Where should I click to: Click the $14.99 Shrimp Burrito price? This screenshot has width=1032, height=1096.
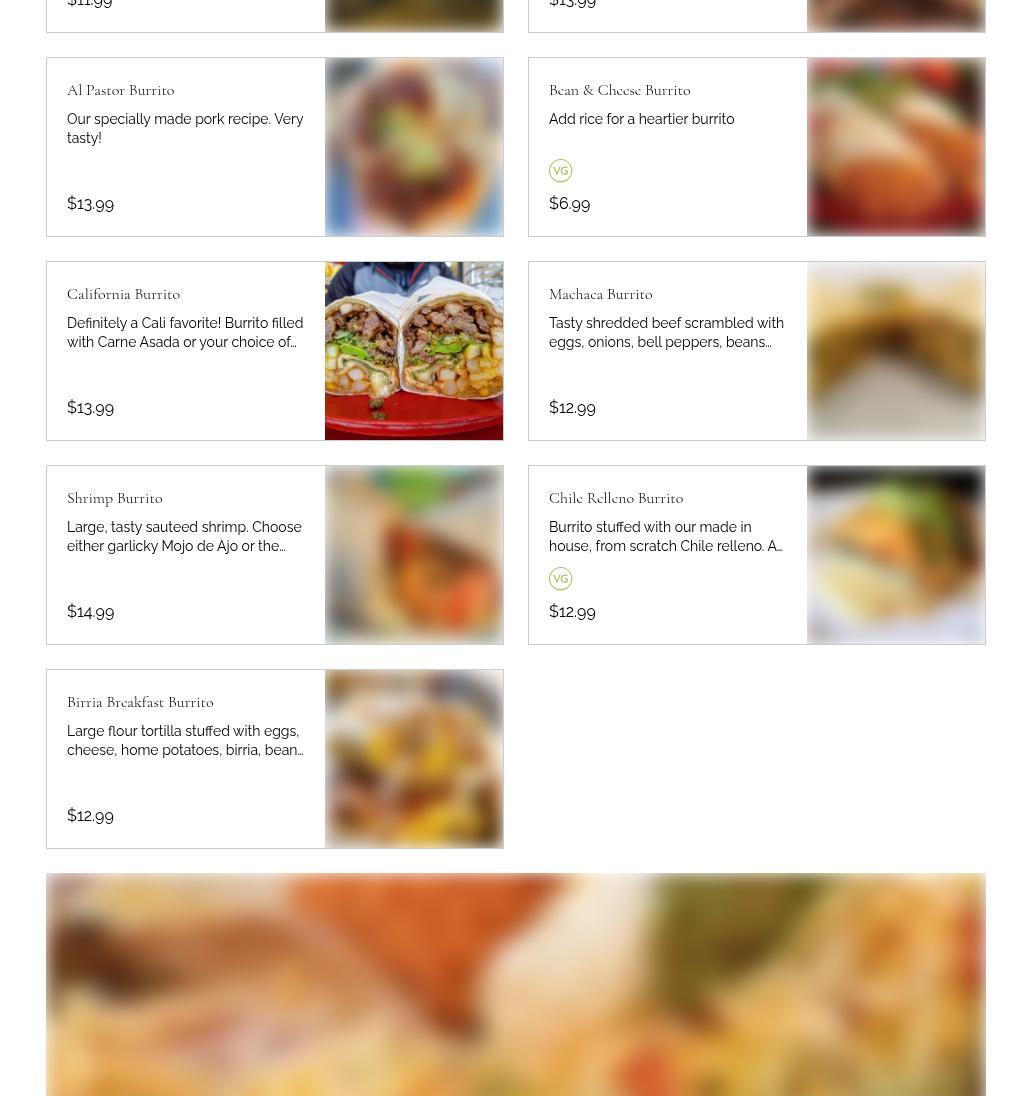pos(90,612)
